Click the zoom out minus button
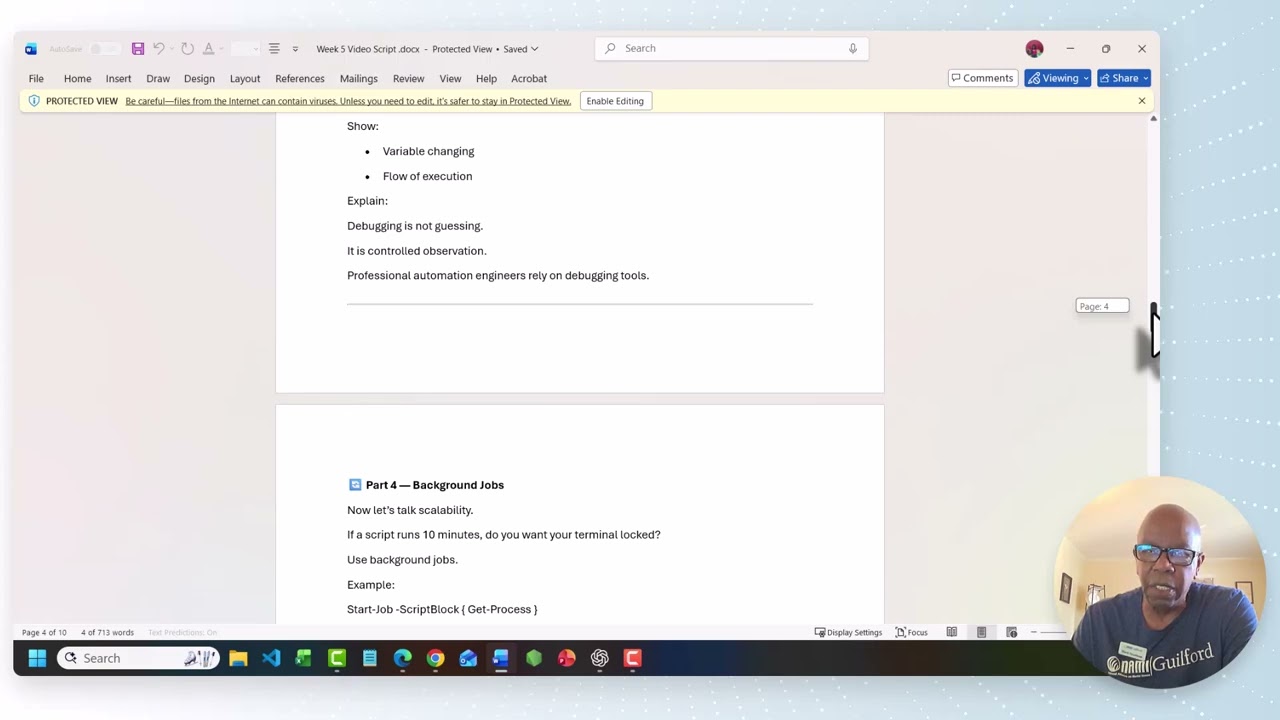This screenshot has height=720, width=1280. [1033, 632]
